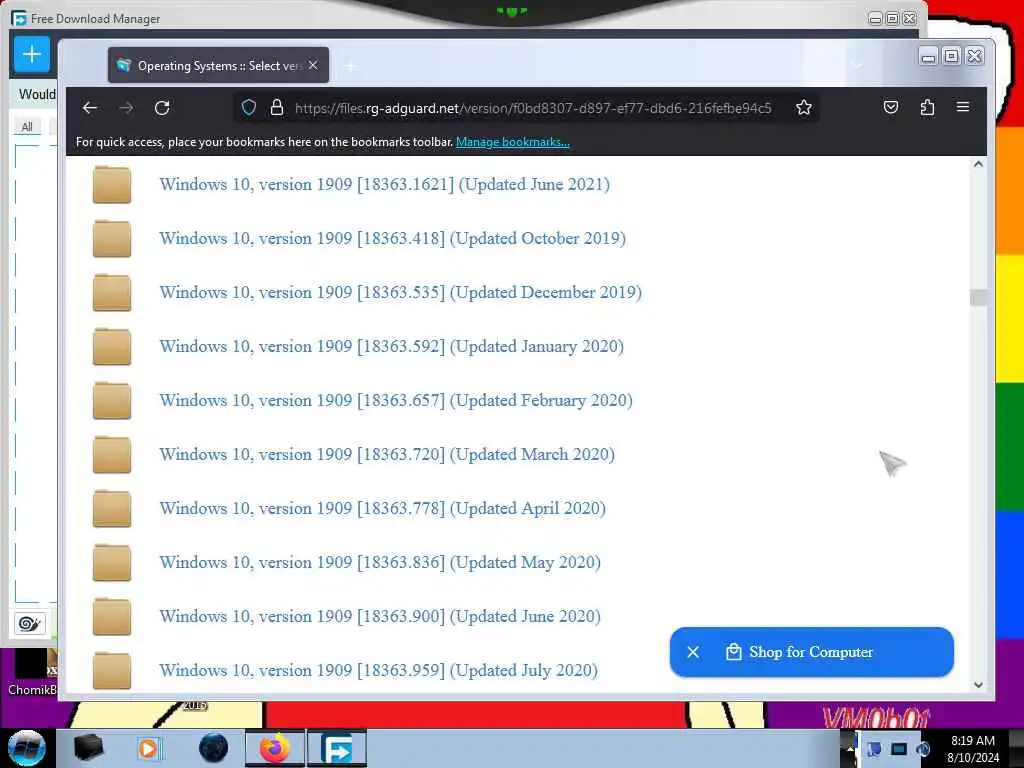Viewport: 1024px width, 768px height.
Task: Click the folder icon beside build 18363.900
Action: [112, 617]
